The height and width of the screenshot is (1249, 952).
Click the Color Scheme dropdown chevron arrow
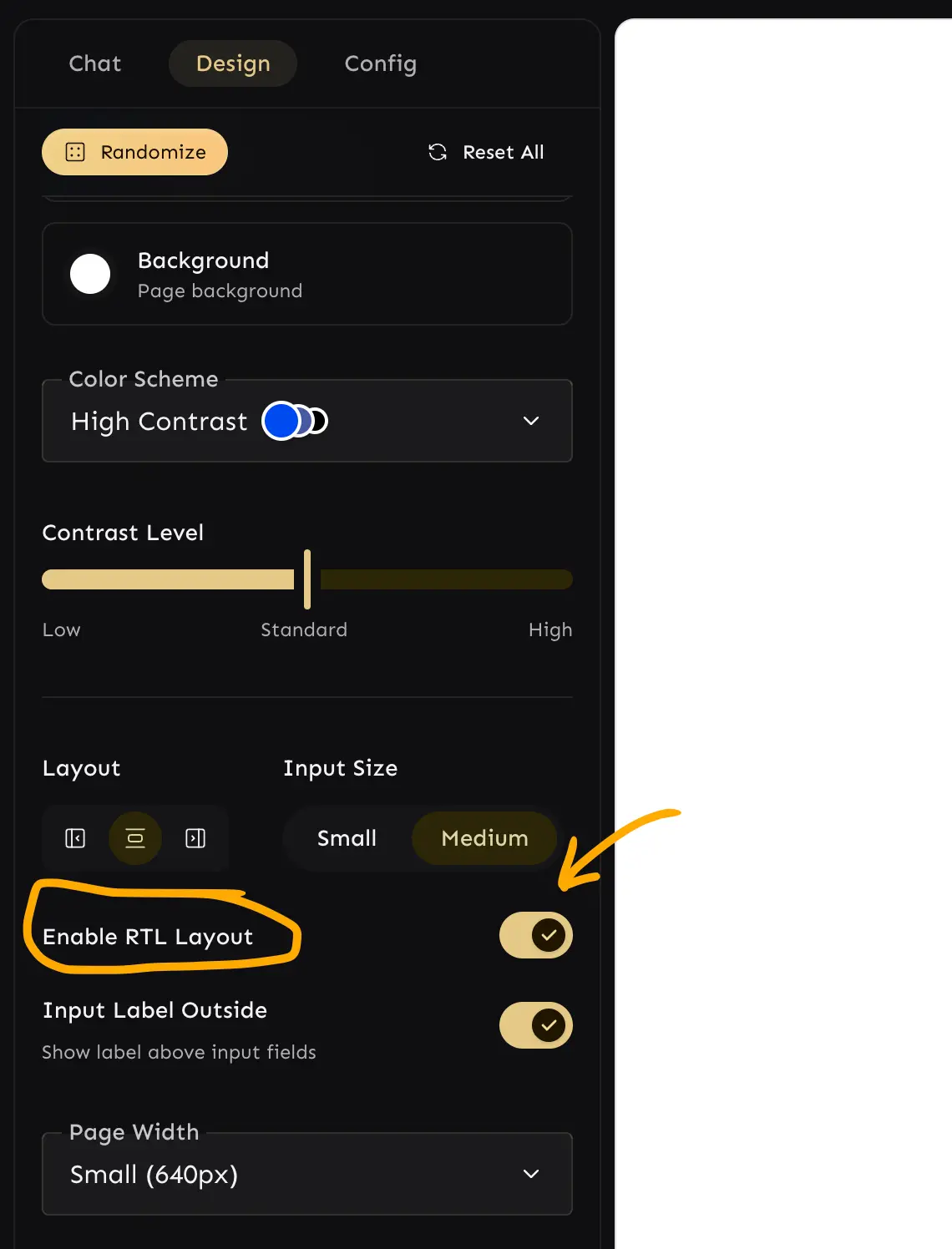click(531, 421)
